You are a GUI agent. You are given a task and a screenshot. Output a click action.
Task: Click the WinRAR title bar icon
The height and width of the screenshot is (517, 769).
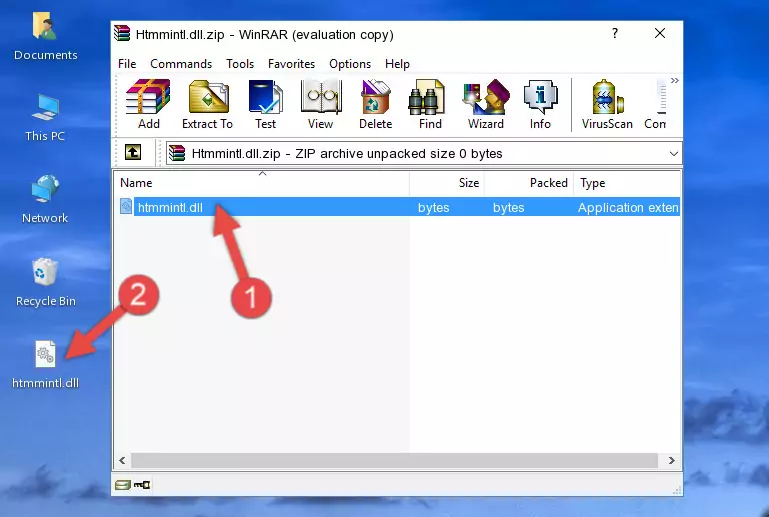(122, 34)
